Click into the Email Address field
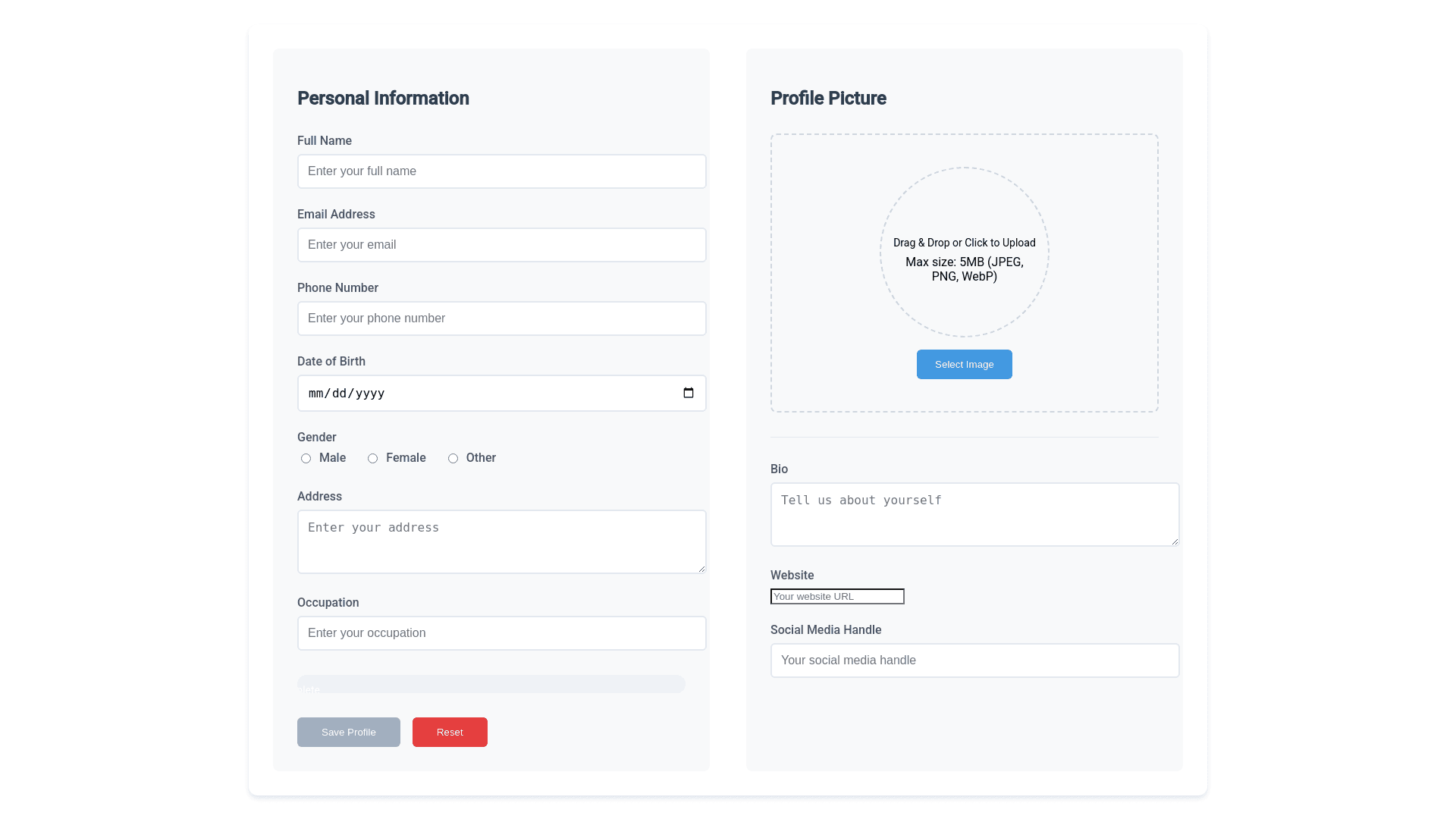 coord(501,245)
